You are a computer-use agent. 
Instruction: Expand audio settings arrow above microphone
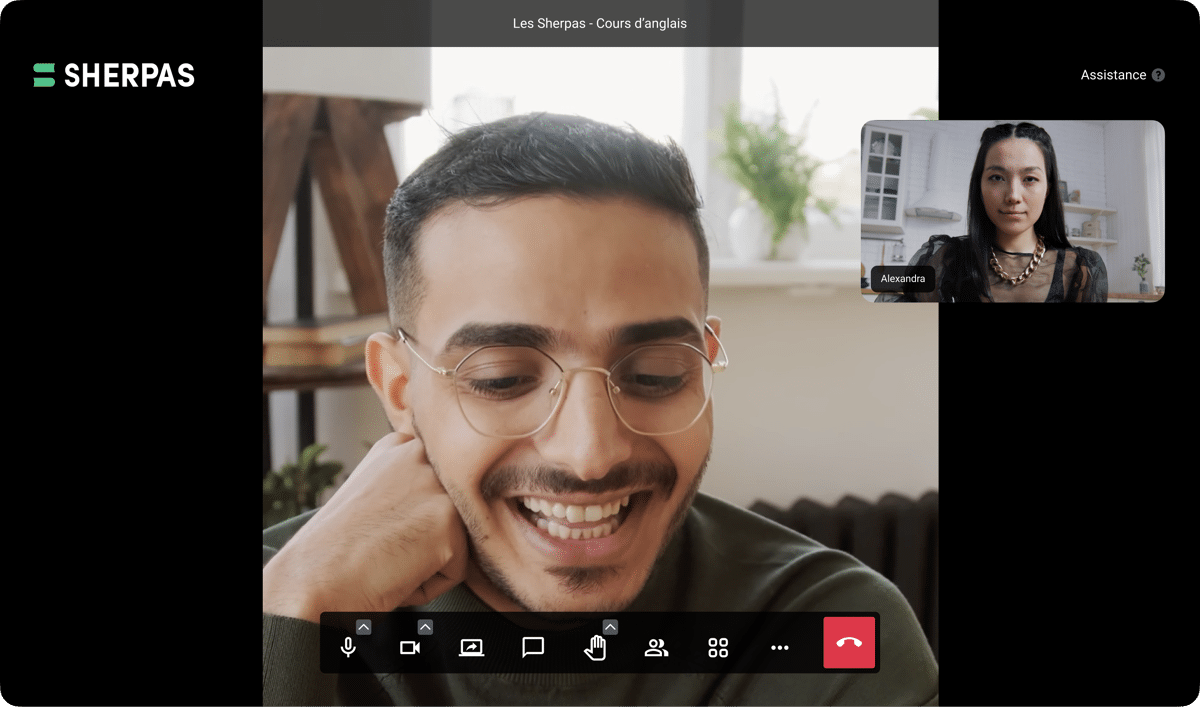click(x=364, y=627)
